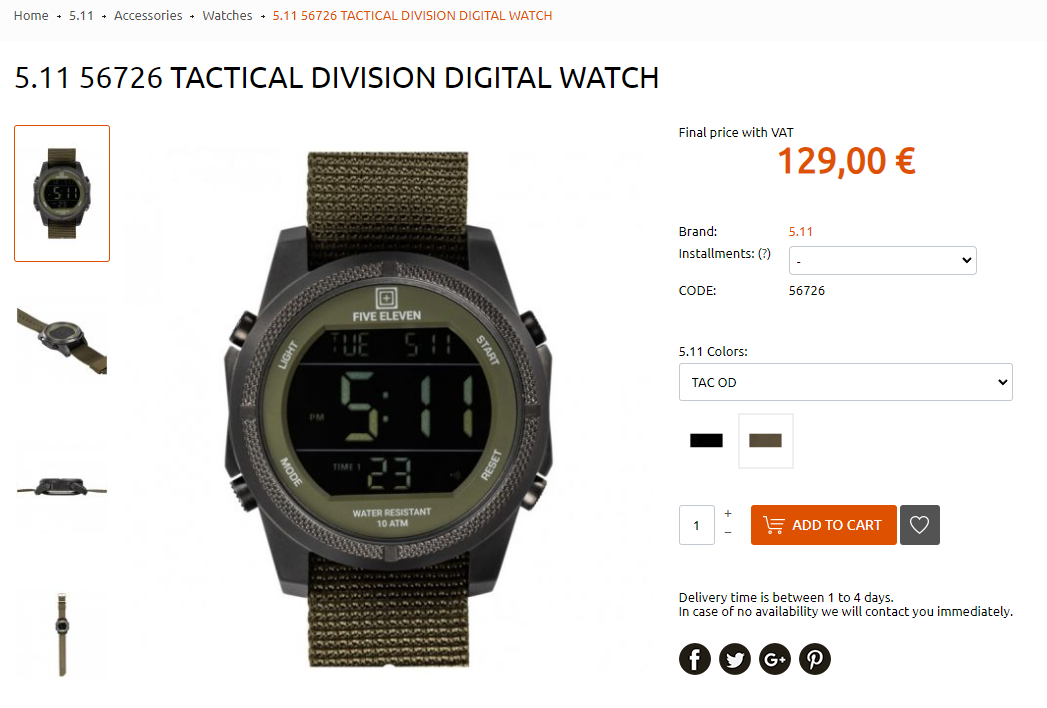Share the product via the Twitter icon
The width and height of the screenshot is (1047, 708).
[x=735, y=659]
